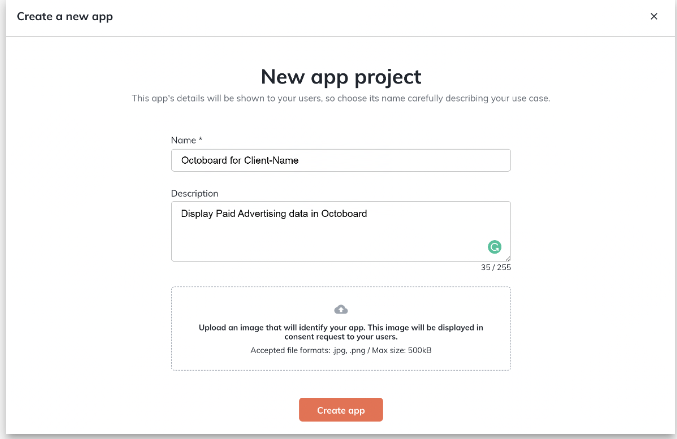This screenshot has width=677, height=439.
Task: Click the subtitle about app details
Action: tap(340, 98)
